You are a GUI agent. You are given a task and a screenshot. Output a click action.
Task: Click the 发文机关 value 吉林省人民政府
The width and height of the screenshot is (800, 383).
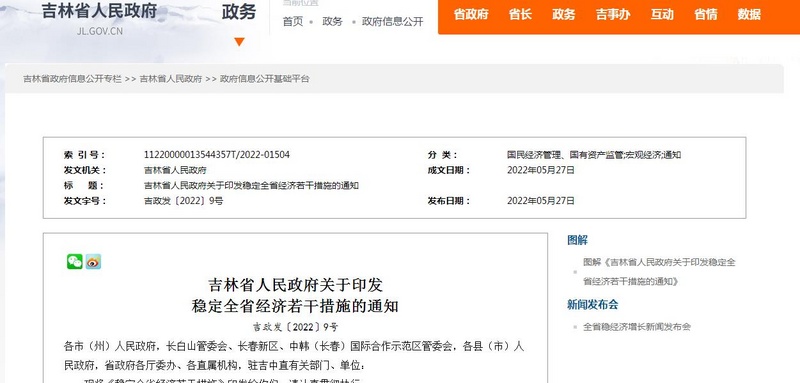coord(175,170)
